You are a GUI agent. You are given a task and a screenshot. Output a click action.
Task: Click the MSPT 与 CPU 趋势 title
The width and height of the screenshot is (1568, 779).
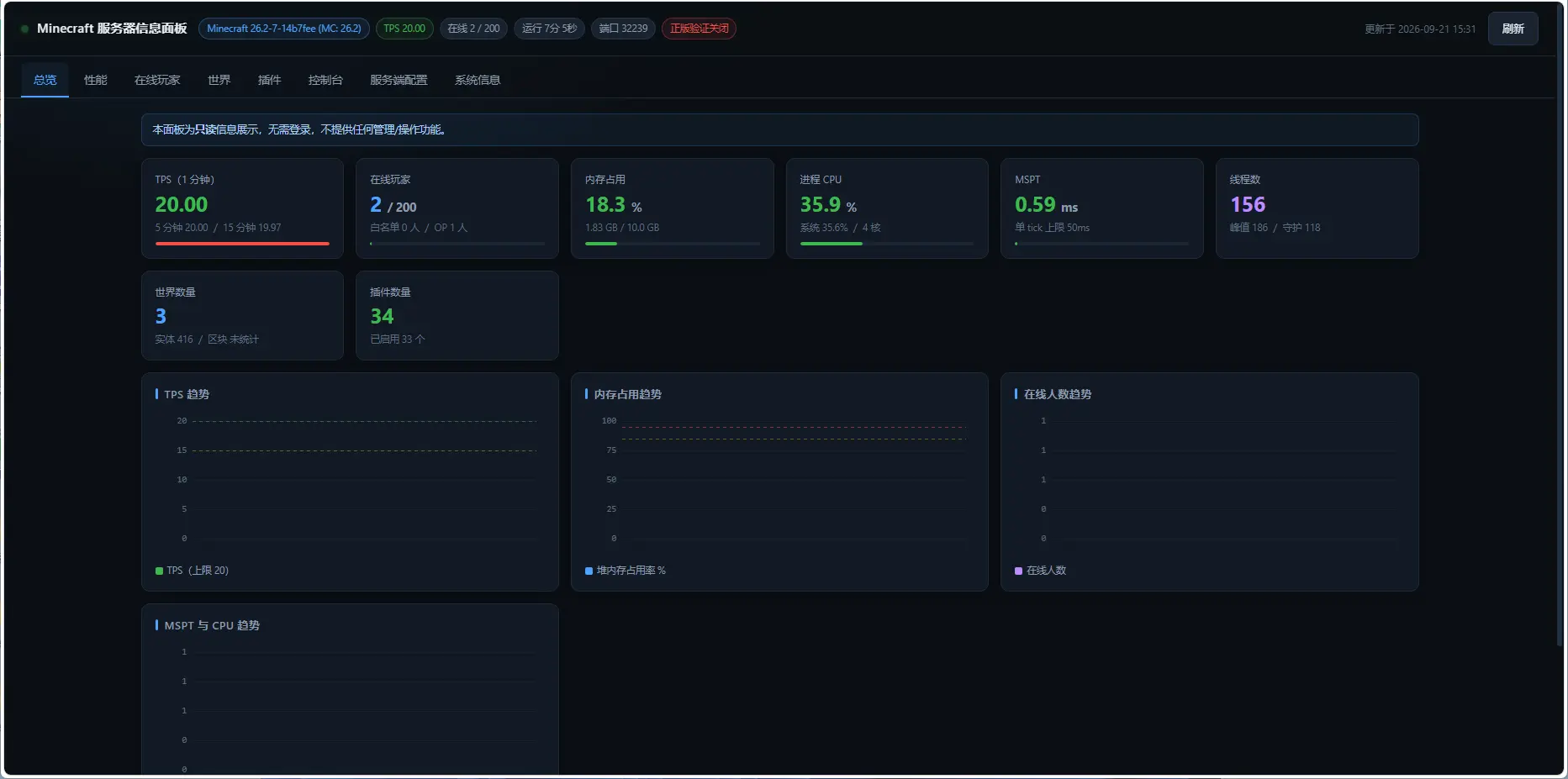tap(212, 625)
